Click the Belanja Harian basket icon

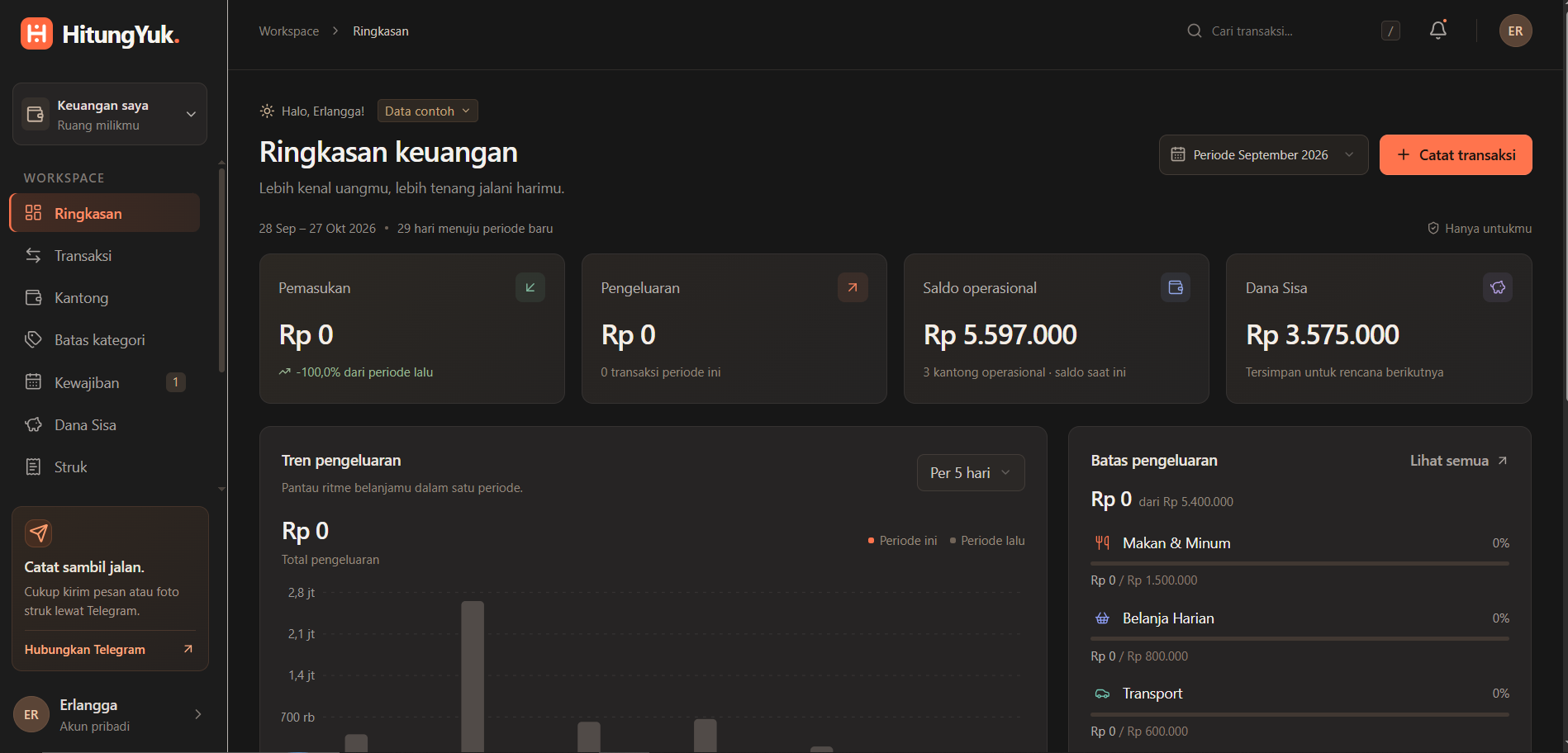coord(1102,618)
